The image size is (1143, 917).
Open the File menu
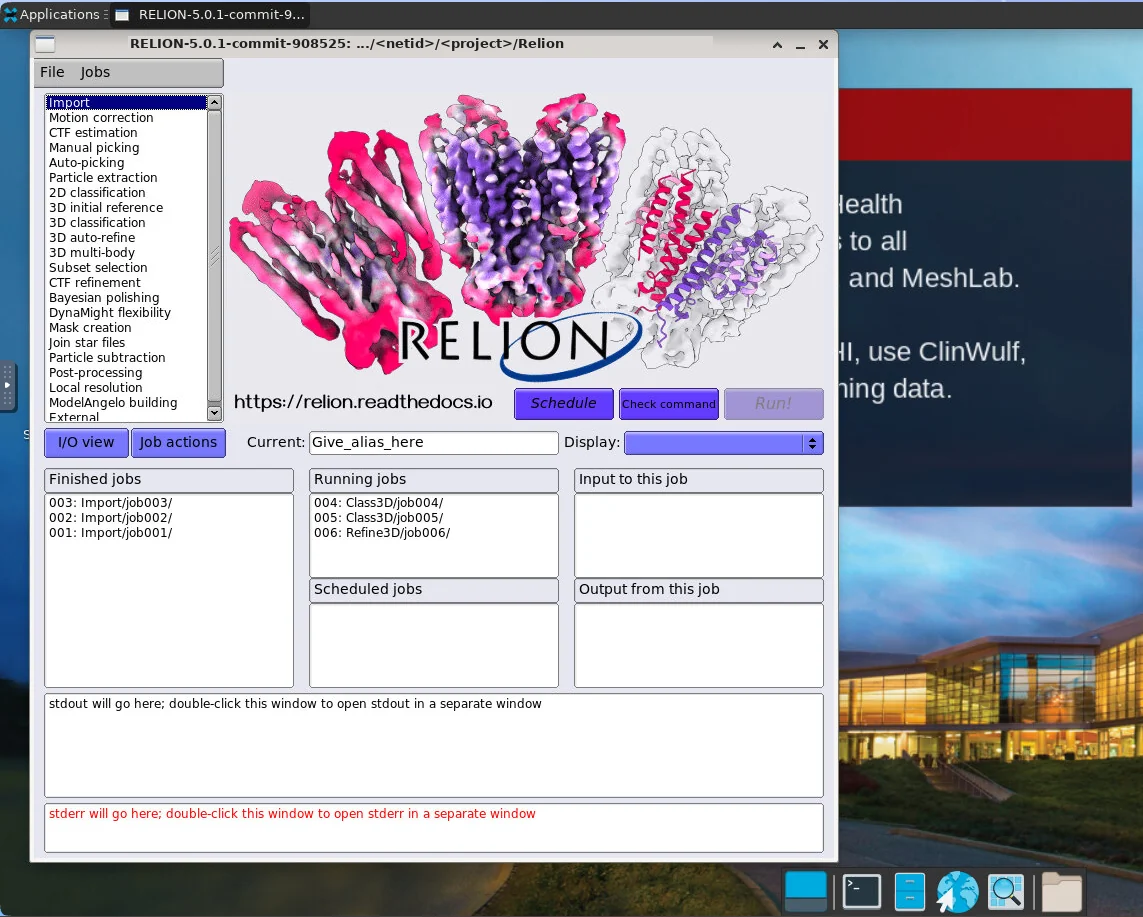(x=52, y=72)
